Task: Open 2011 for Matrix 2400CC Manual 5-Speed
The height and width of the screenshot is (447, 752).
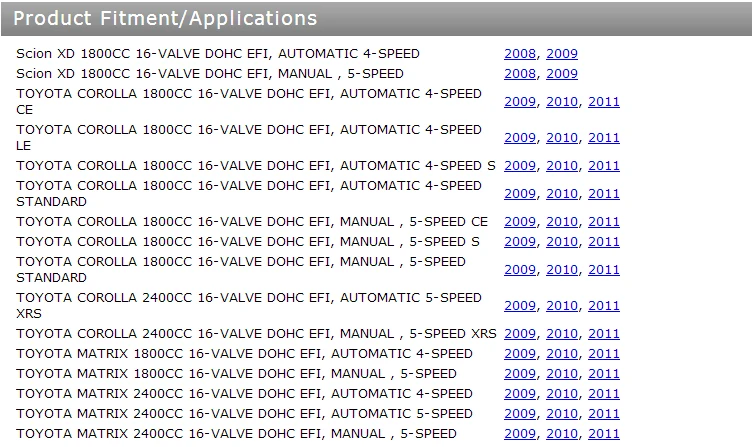Action: [x=604, y=434]
